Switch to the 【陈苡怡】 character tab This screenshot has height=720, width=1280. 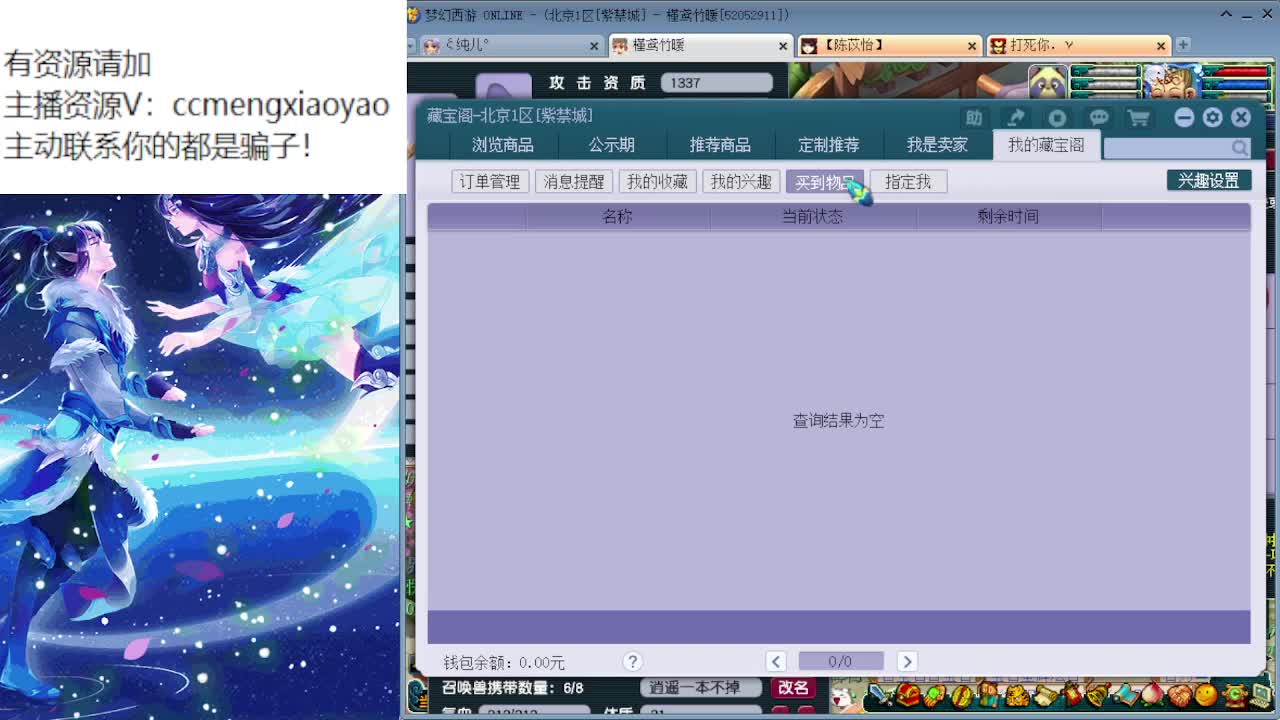(x=888, y=46)
